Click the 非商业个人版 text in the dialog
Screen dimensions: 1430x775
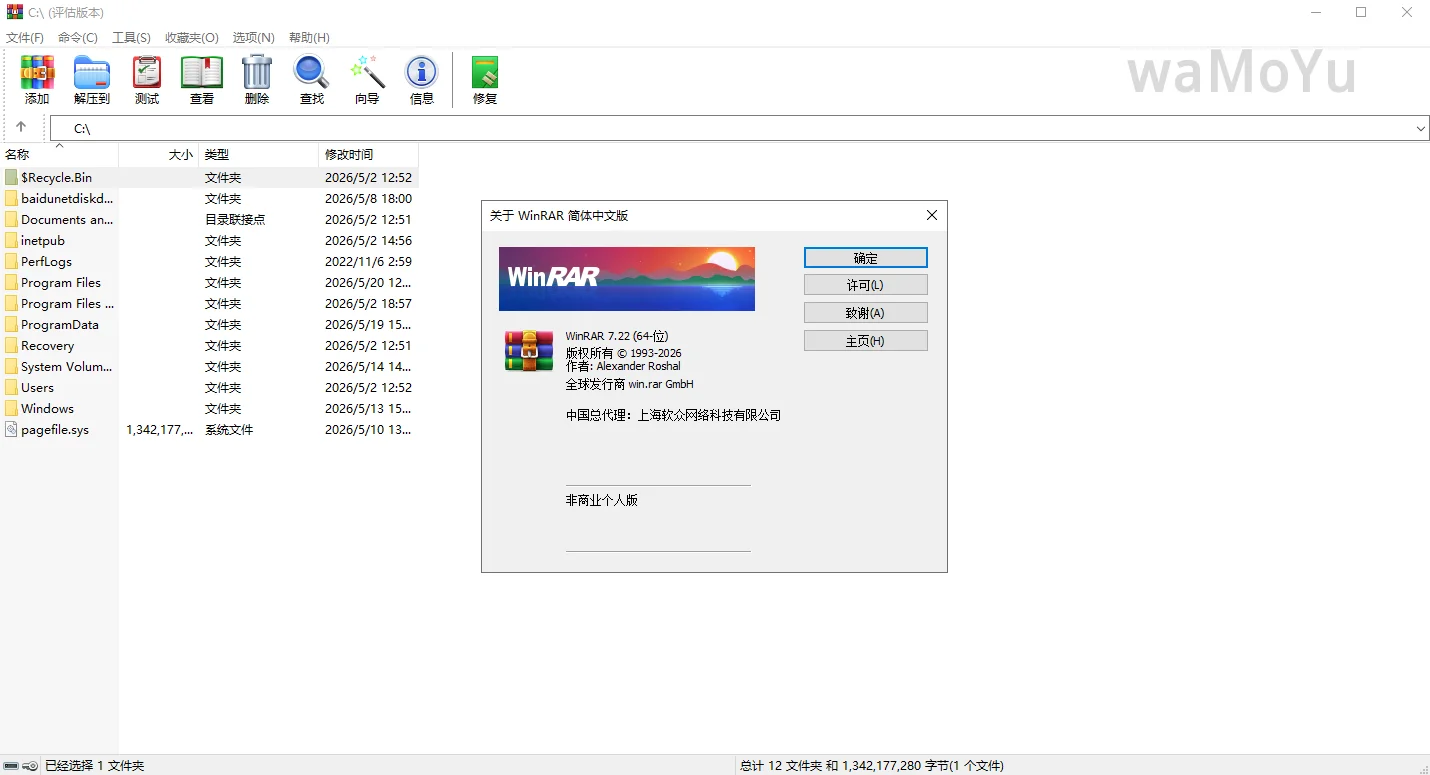[601, 500]
